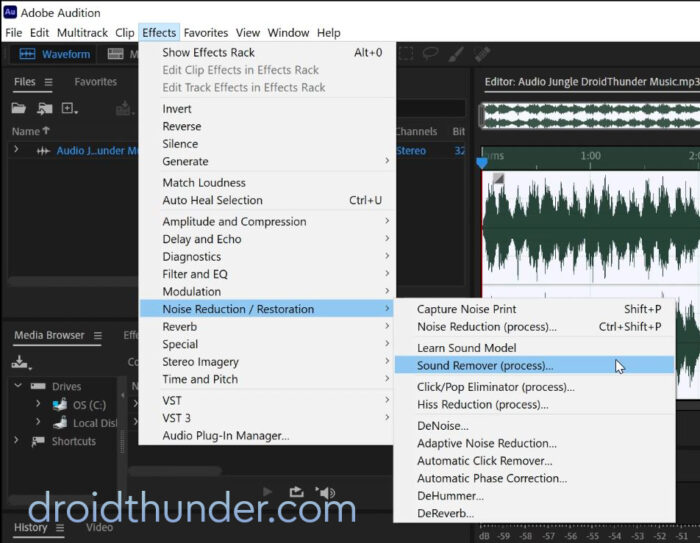The image size is (700, 543).
Task: Apply the Reverse effect
Action: point(267,126)
